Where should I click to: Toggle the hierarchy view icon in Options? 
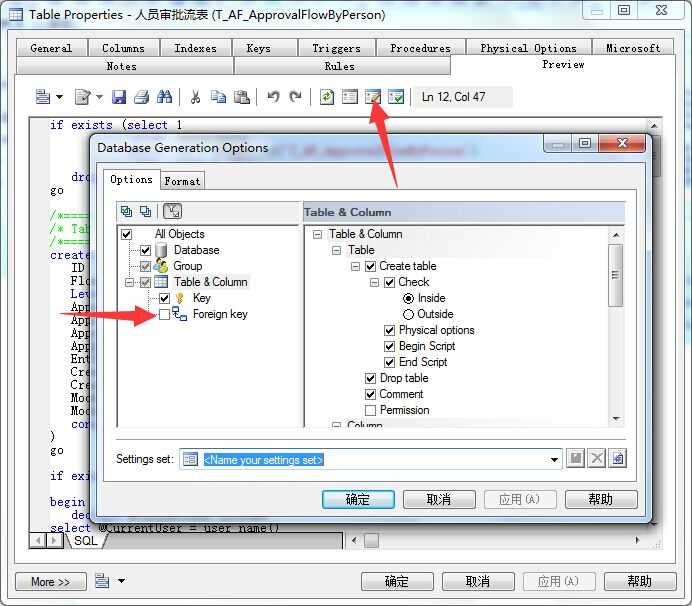coord(173,211)
